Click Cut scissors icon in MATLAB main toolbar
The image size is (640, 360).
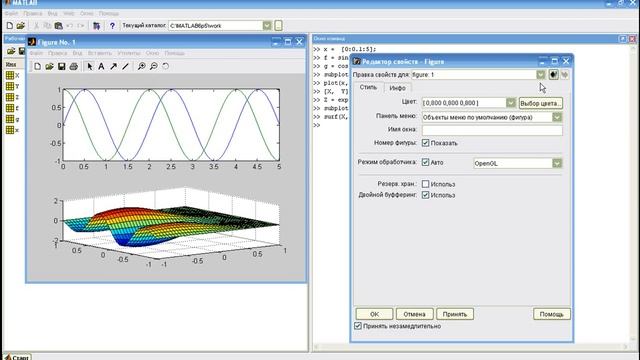pos(36,26)
